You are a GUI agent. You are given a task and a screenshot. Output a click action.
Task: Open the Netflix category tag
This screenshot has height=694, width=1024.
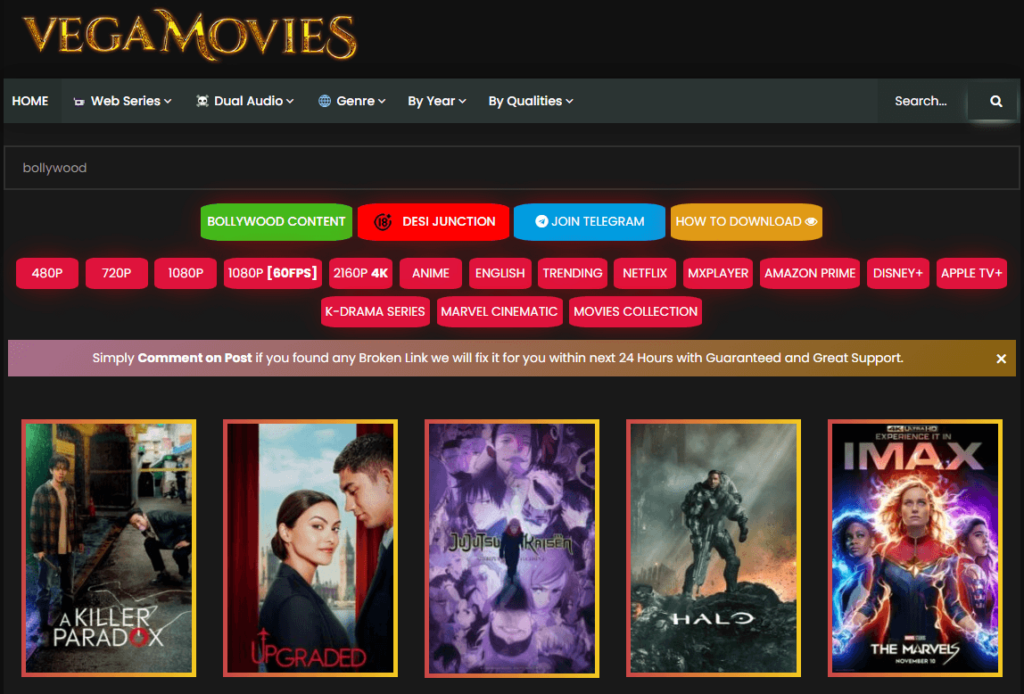point(645,273)
